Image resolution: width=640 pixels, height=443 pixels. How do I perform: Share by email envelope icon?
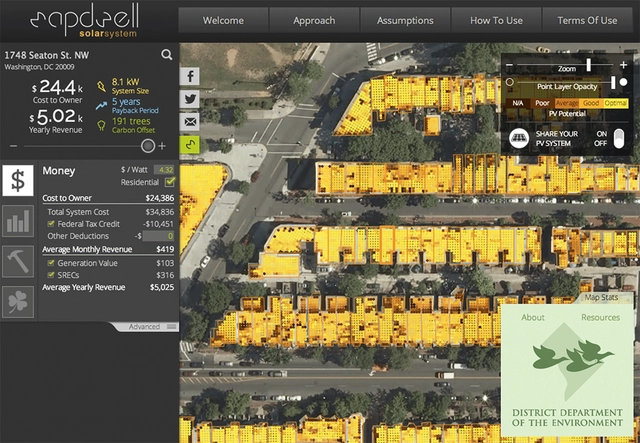click(190, 122)
